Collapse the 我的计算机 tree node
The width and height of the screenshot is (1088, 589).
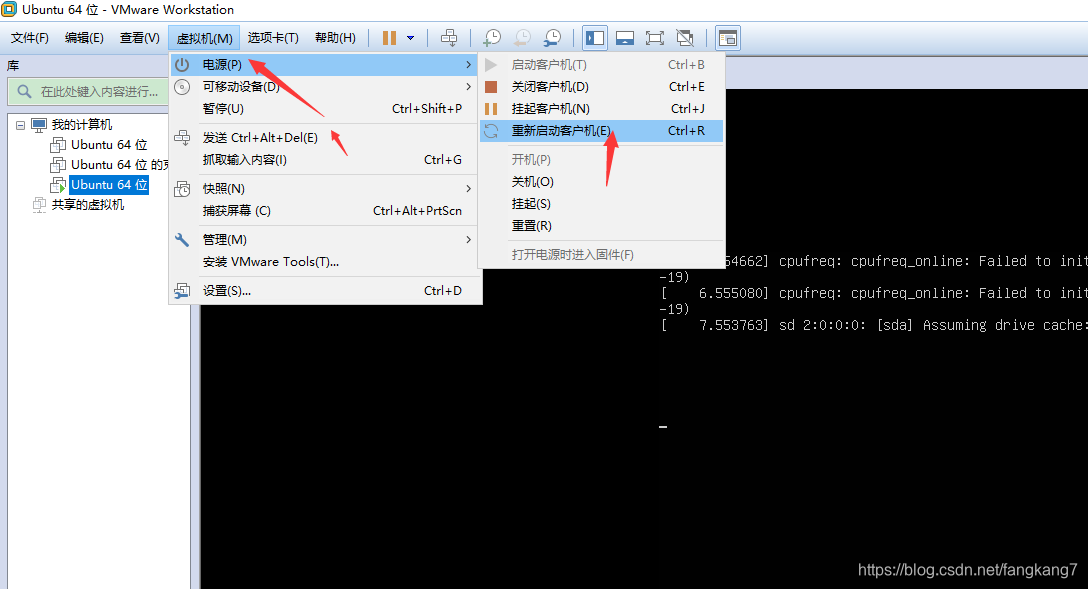(20, 126)
